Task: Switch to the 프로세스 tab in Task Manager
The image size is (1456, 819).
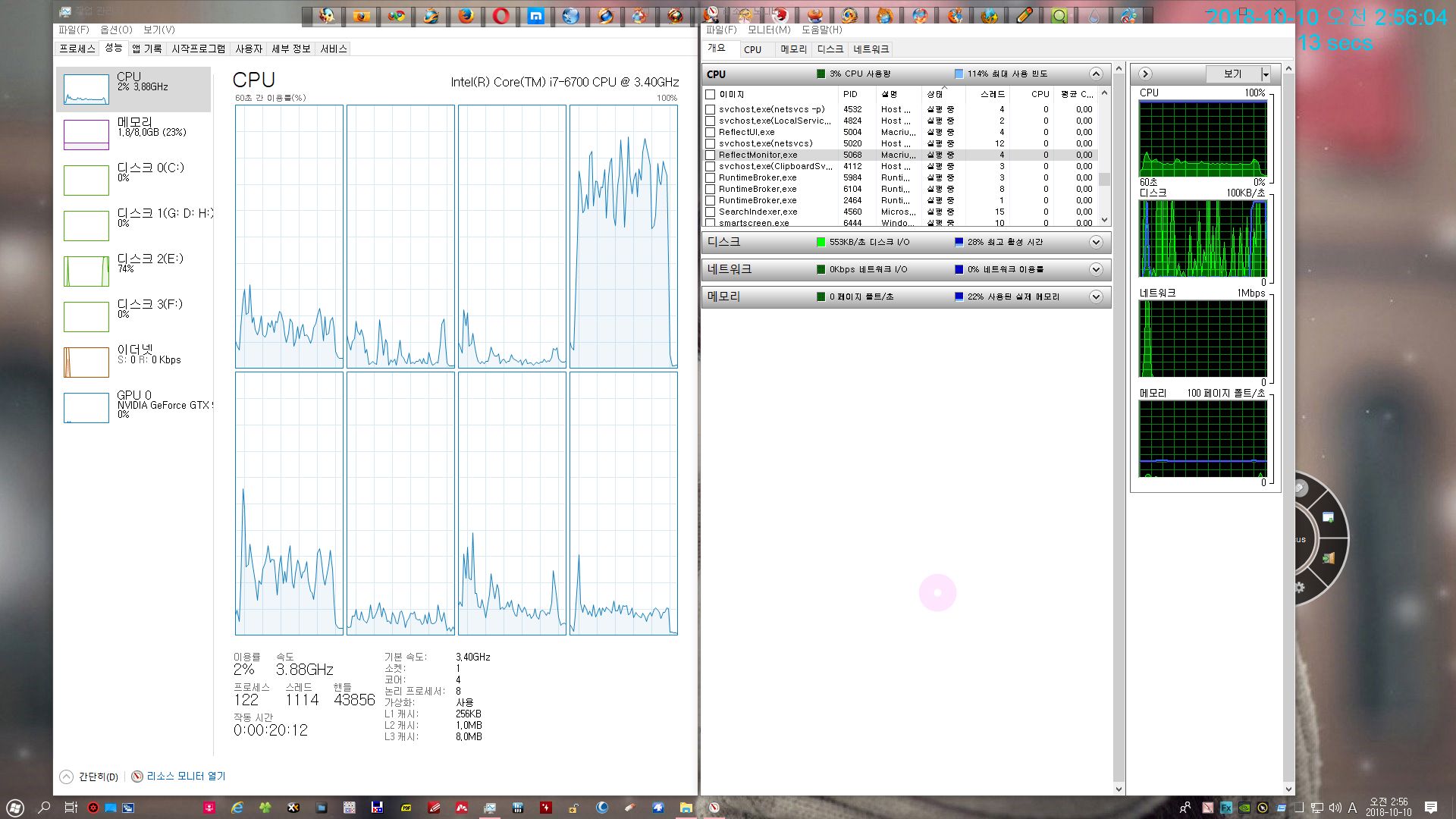Action: click(x=77, y=49)
